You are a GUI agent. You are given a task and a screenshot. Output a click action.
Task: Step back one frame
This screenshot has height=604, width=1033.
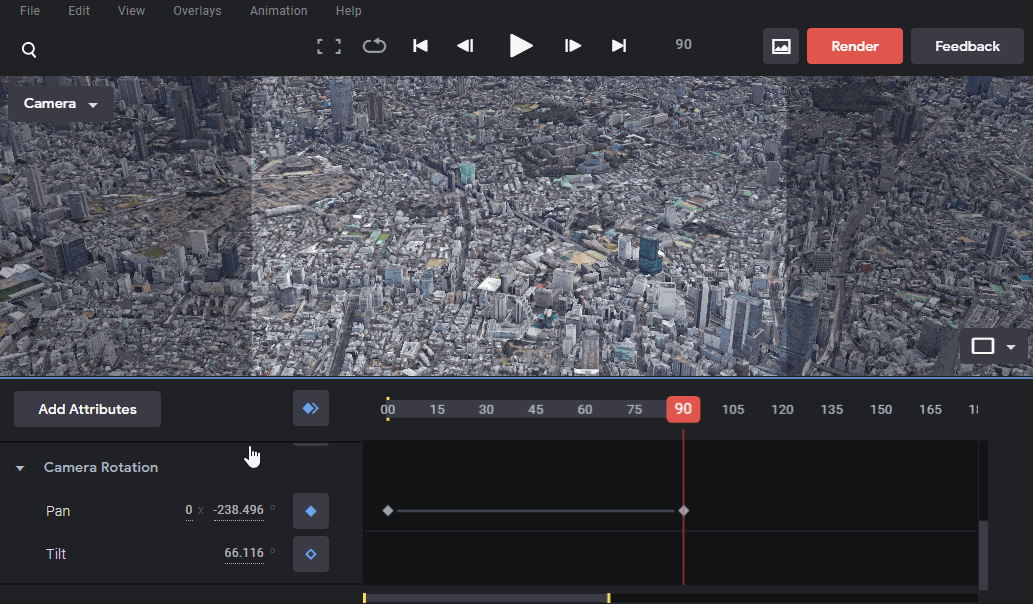465,45
